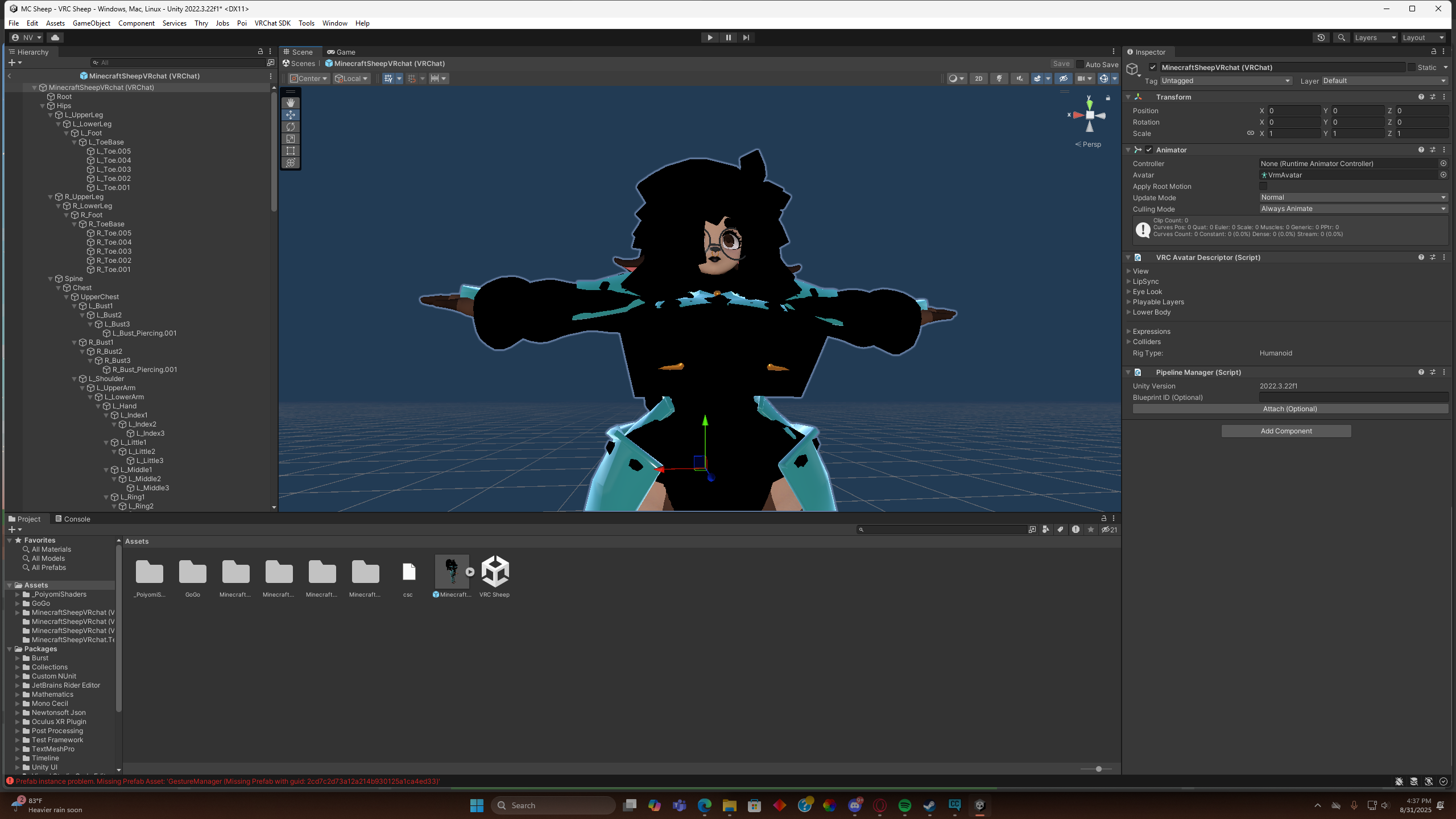The image size is (1456, 819).
Task: Click the Add Component button
Action: click(1285, 431)
